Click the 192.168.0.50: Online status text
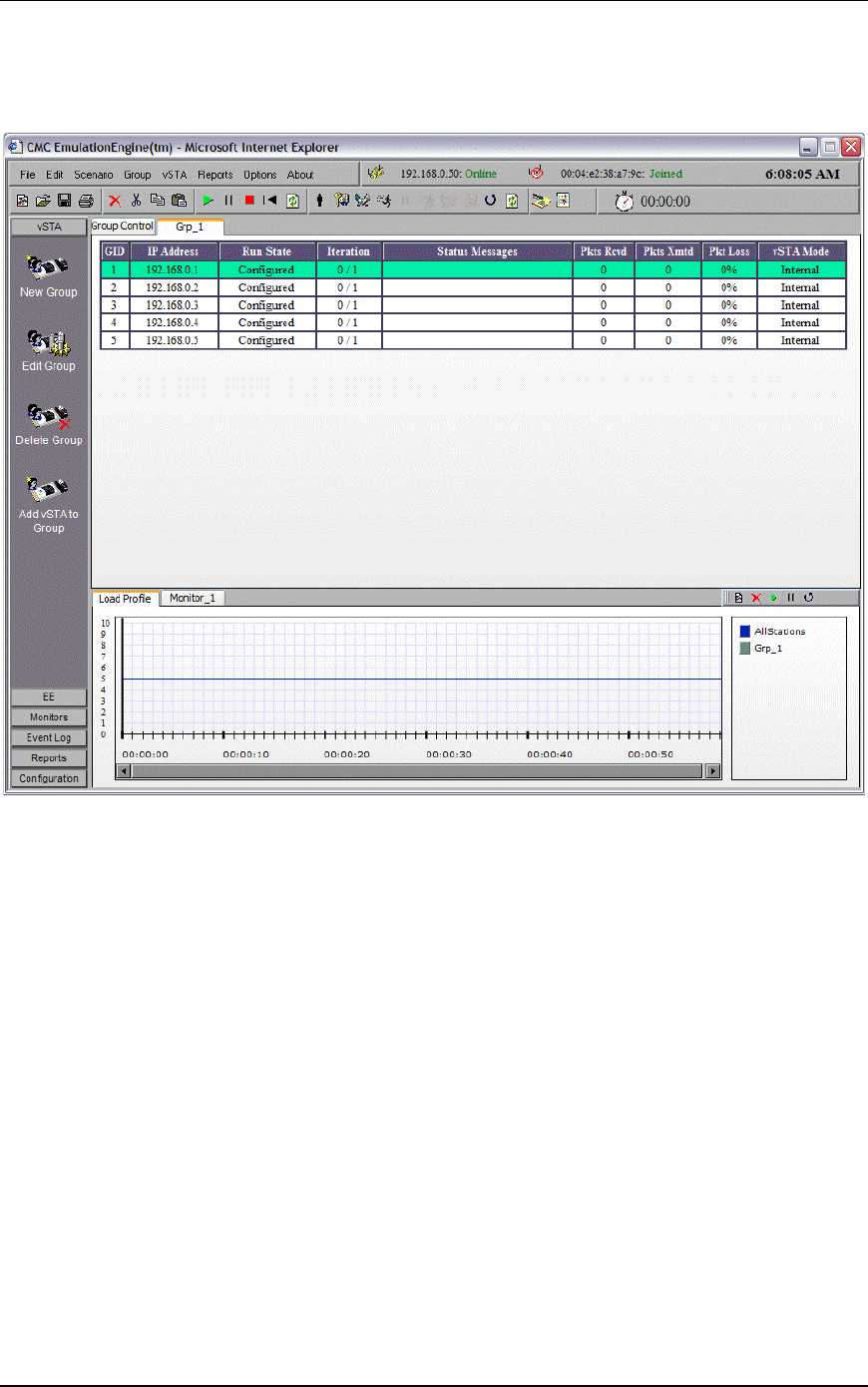Screen dimensions: 868x1387 [448, 174]
